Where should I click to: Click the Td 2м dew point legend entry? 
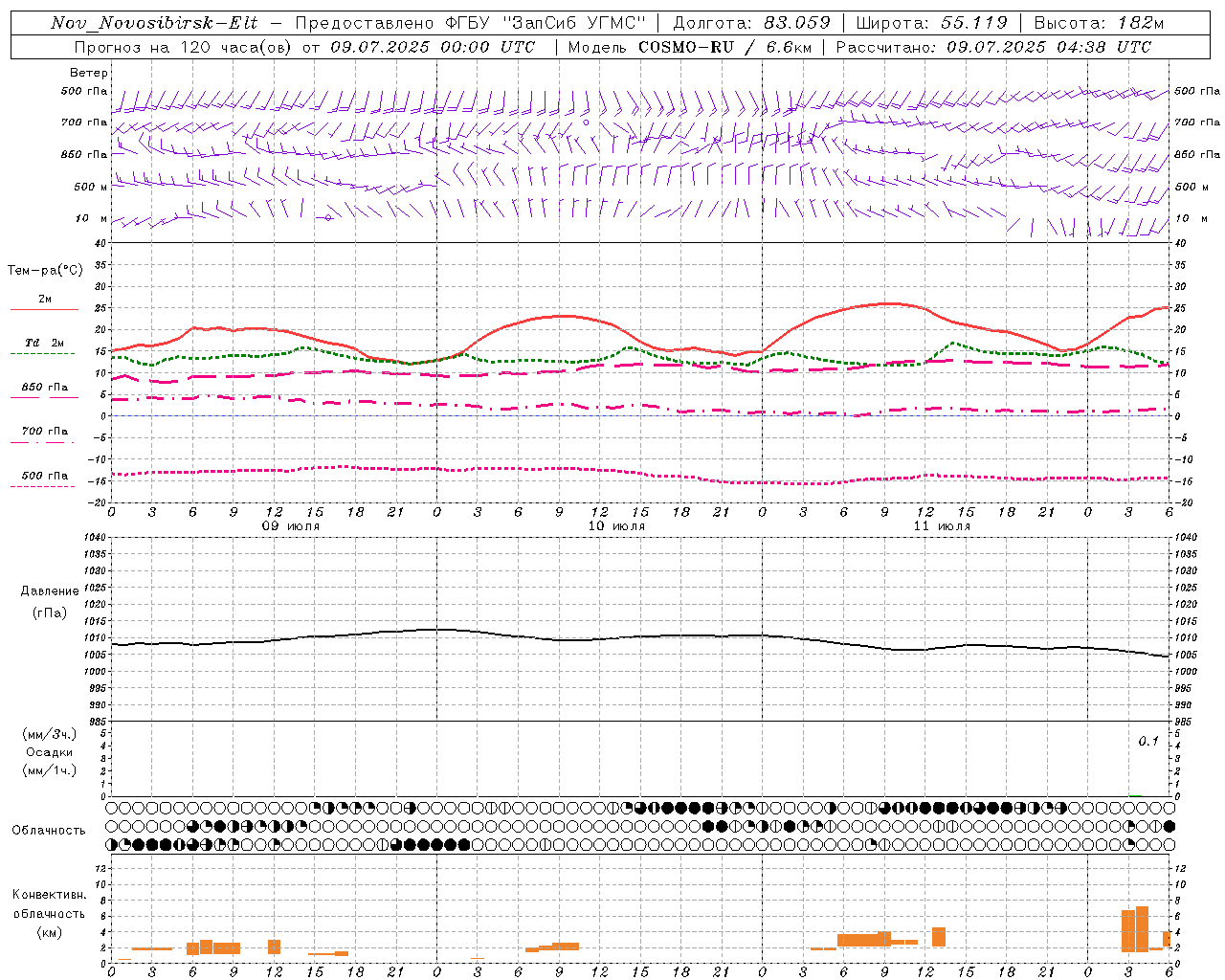tap(44, 343)
